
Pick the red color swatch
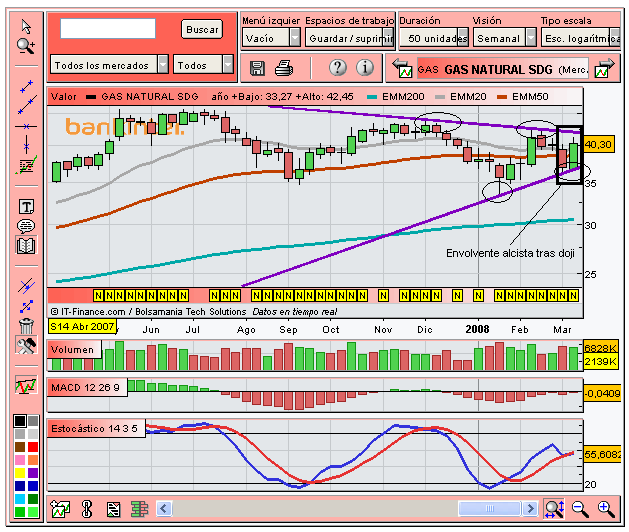[x=33, y=447]
